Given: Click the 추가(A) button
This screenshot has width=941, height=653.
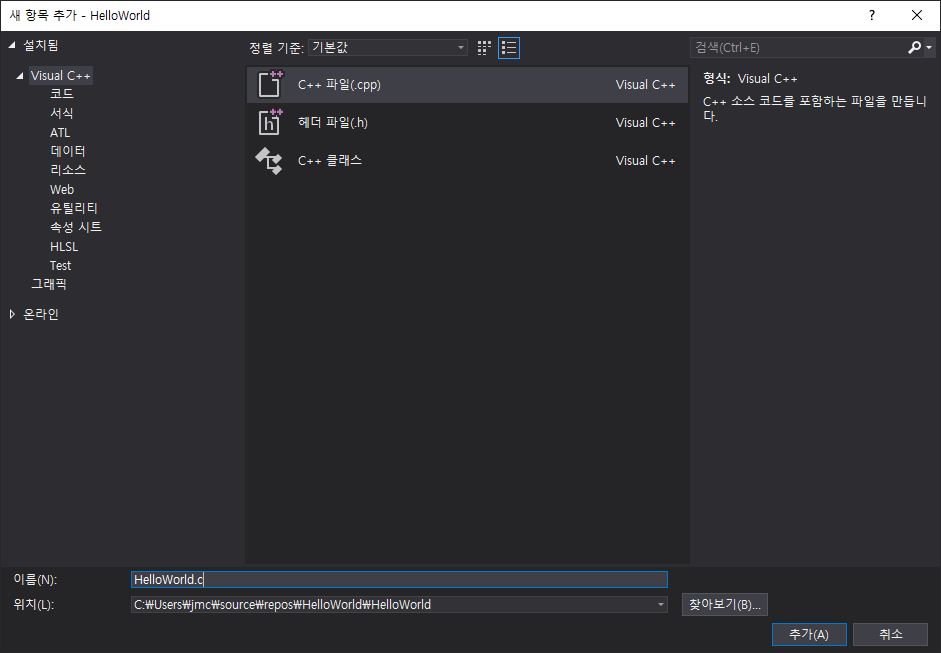Looking at the screenshot, I should (808, 634).
